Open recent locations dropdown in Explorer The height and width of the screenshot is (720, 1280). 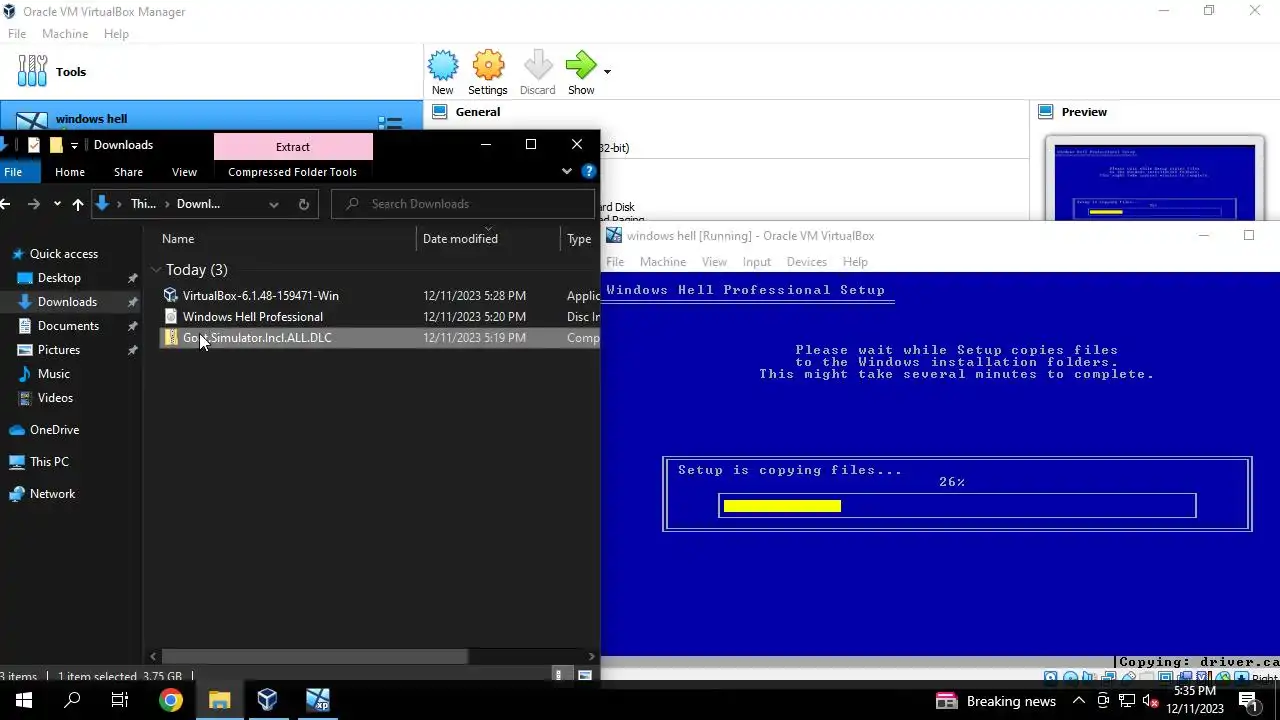click(x=57, y=204)
